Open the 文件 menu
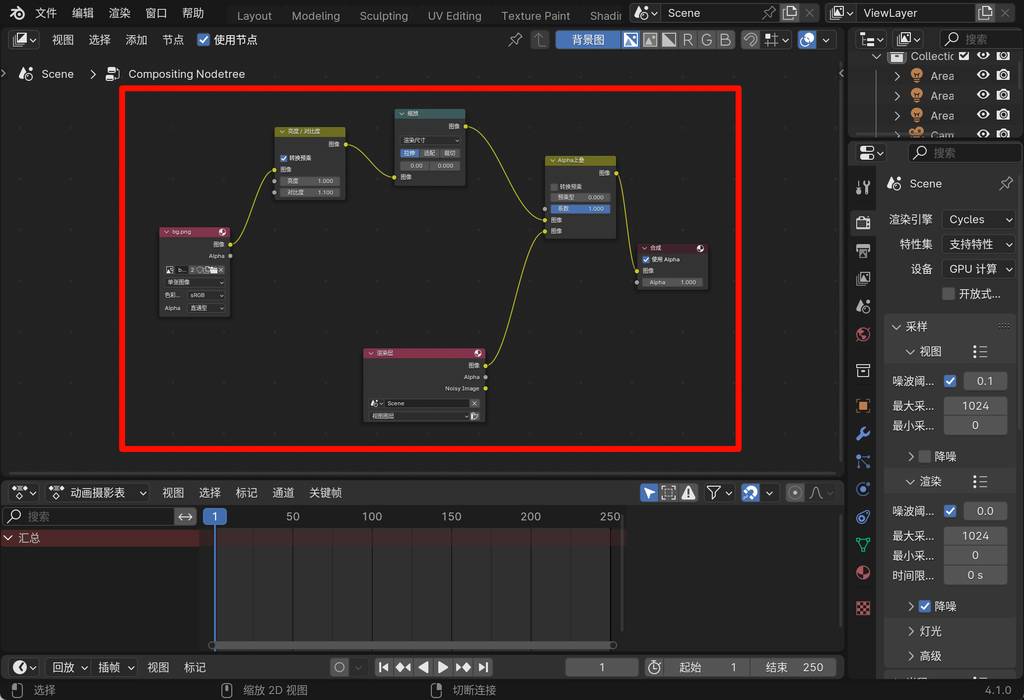The image size is (1024, 700). click(x=46, y=13)
